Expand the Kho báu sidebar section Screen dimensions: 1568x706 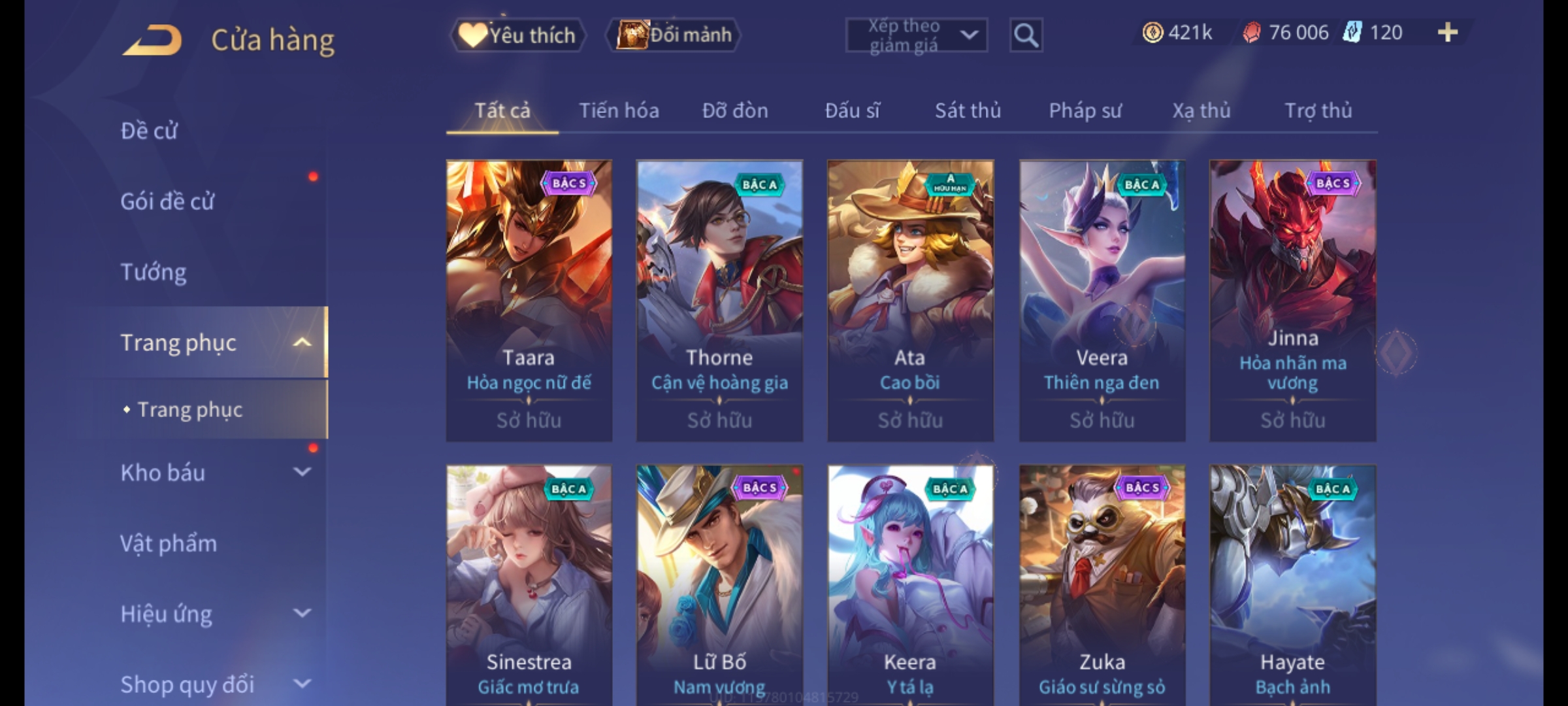(302, 471)
